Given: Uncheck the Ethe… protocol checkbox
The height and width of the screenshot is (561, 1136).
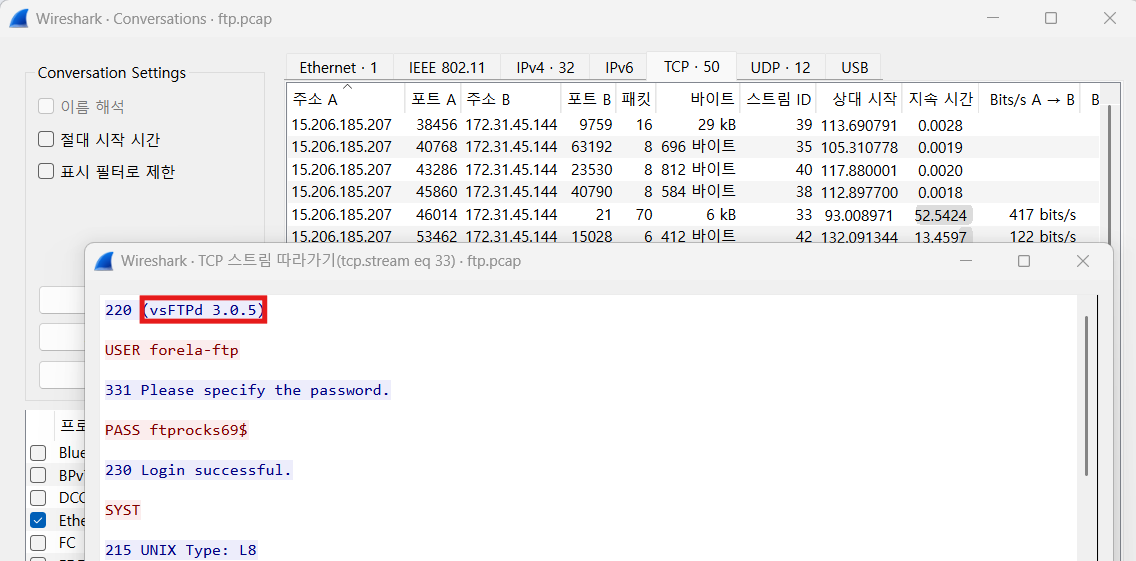Looking at the screenshot, I should coord(38,520).
